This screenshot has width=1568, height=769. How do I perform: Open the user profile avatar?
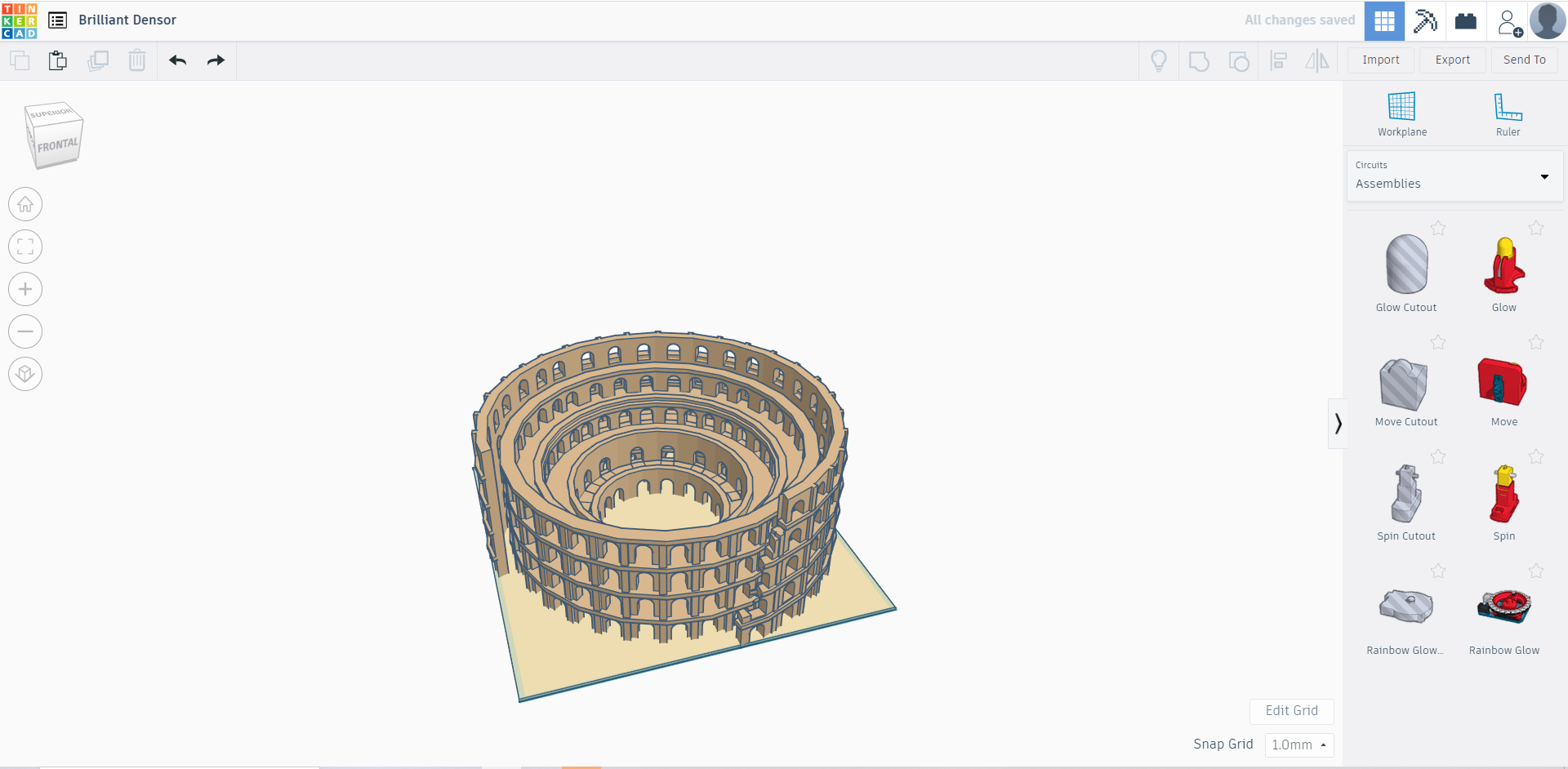coord(1548,20)
